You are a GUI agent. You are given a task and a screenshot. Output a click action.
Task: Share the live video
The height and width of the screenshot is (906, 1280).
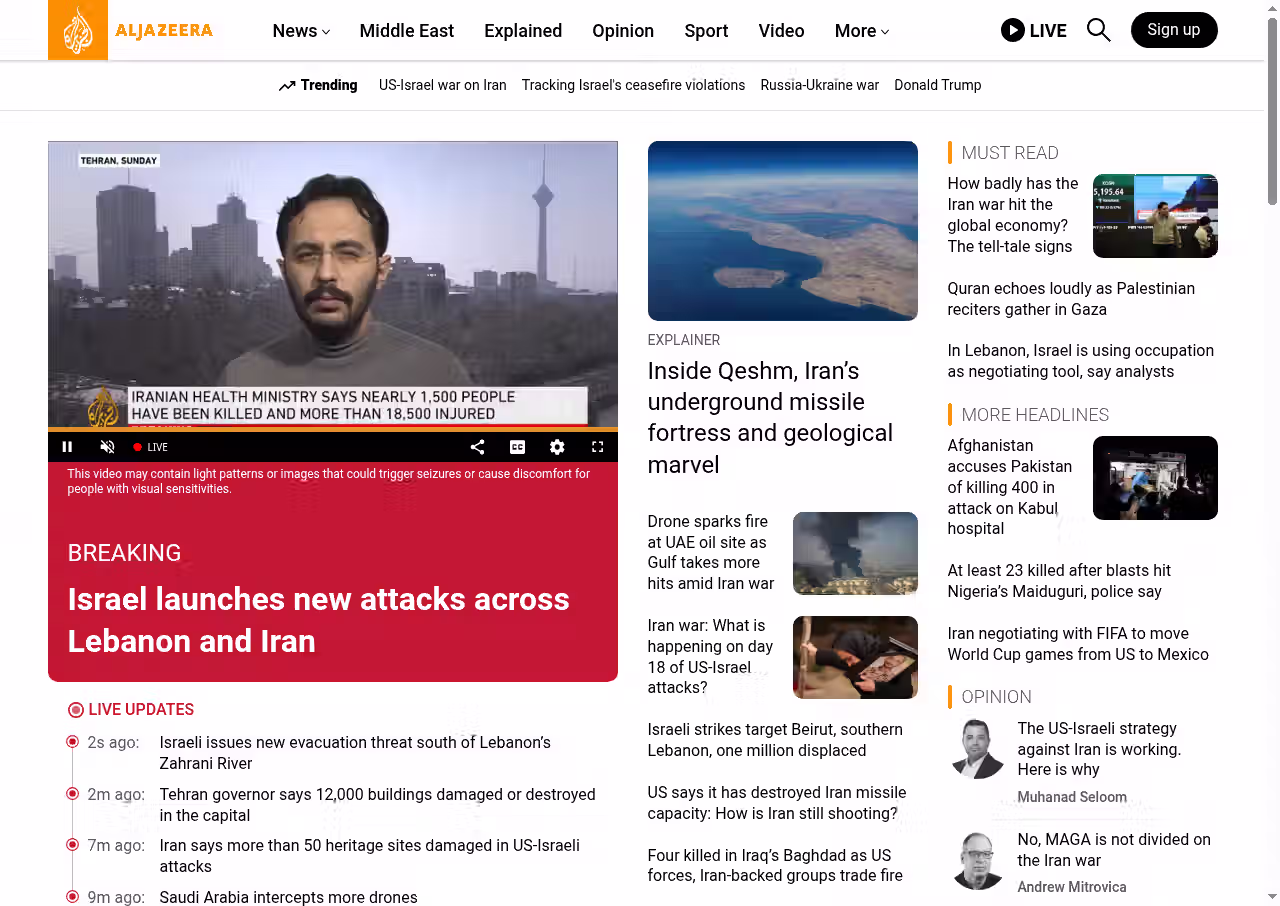tap(477, 447)
